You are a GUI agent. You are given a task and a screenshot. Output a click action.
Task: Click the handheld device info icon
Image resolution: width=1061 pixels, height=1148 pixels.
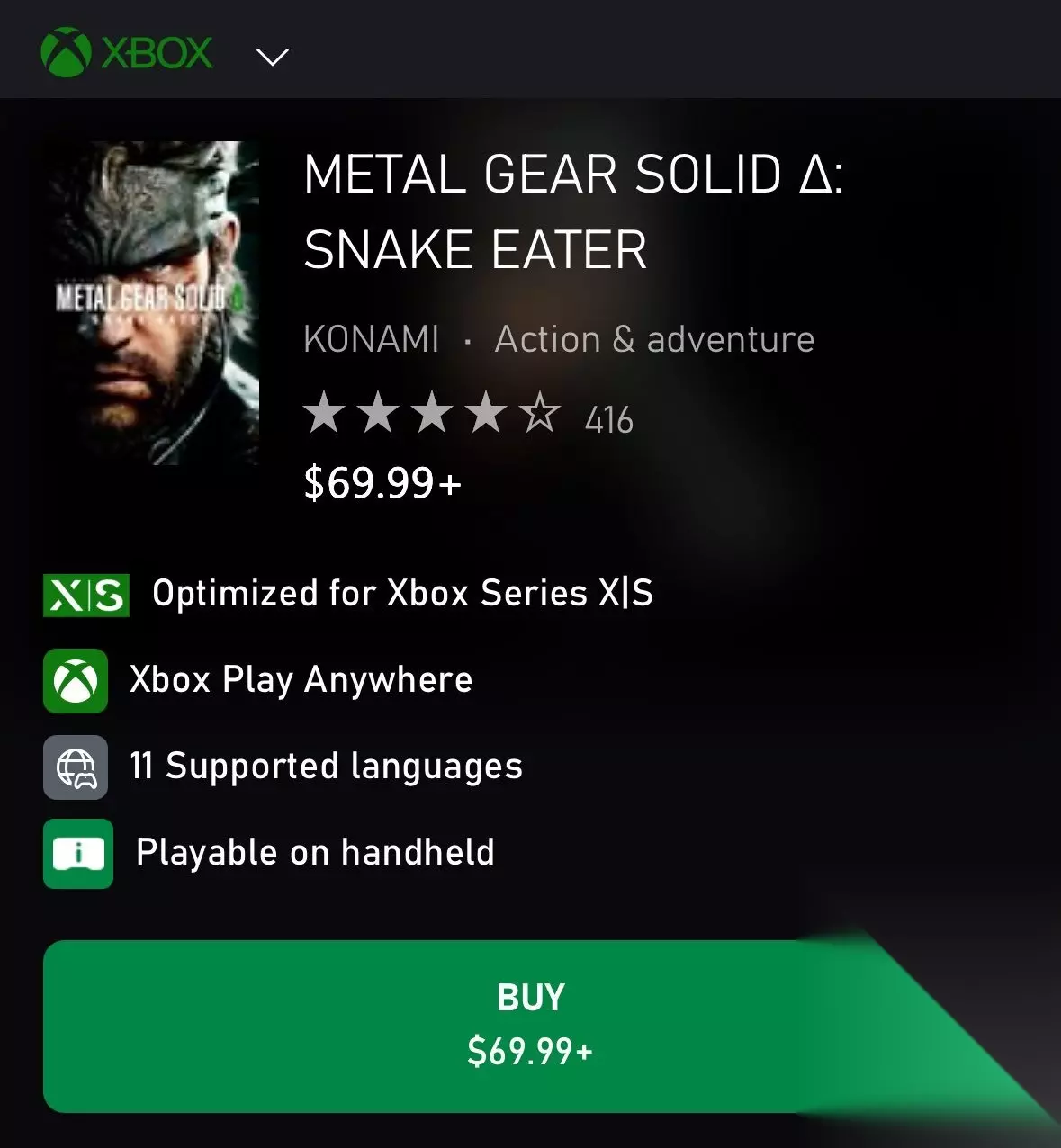pyautogui.click(x=78, y=854)
